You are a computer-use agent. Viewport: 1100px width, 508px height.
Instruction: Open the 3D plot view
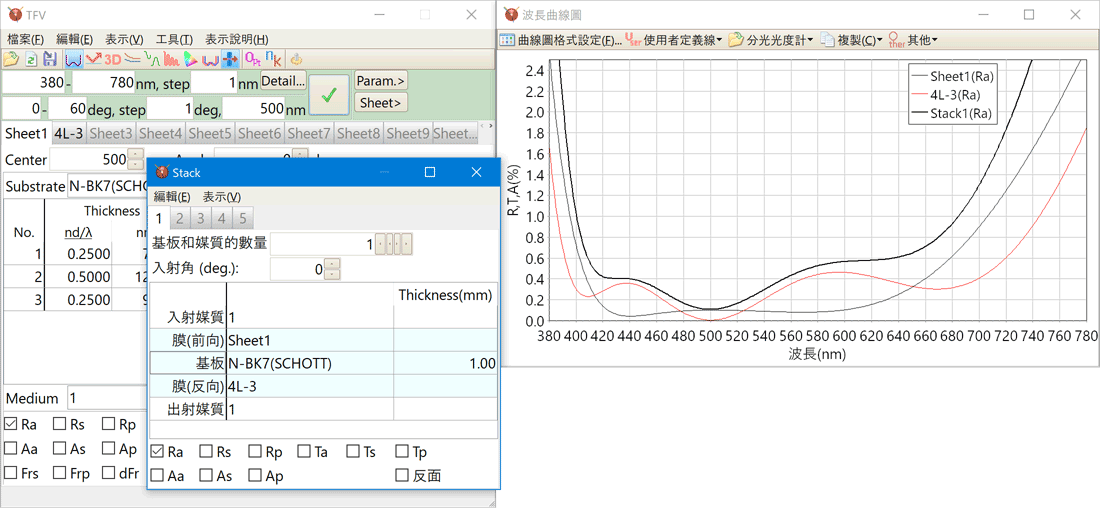(112, 60)
